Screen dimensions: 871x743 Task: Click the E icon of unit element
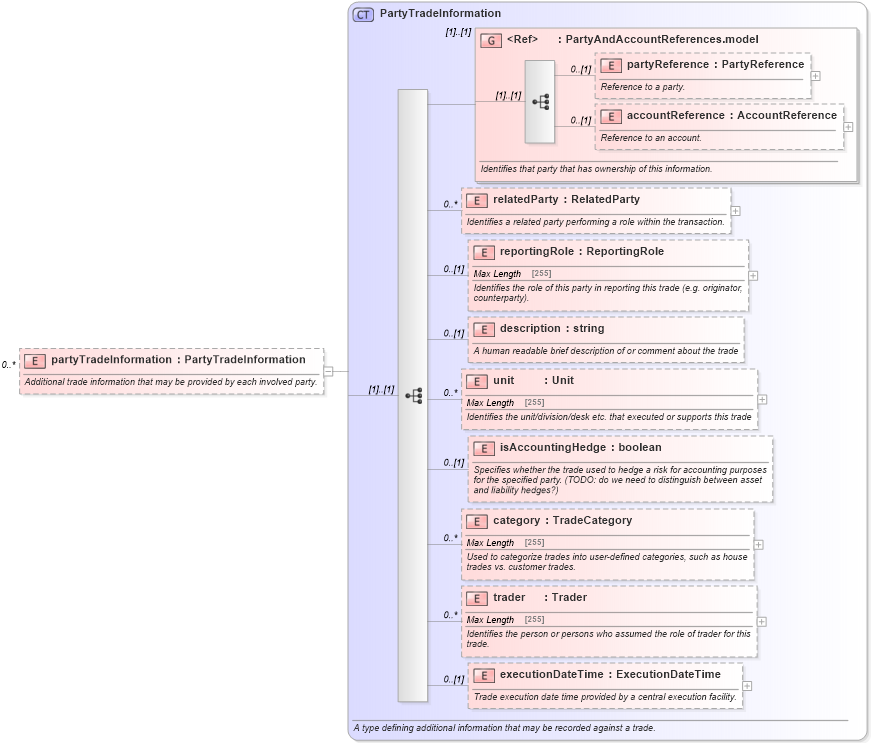click(x=477, y=381)
